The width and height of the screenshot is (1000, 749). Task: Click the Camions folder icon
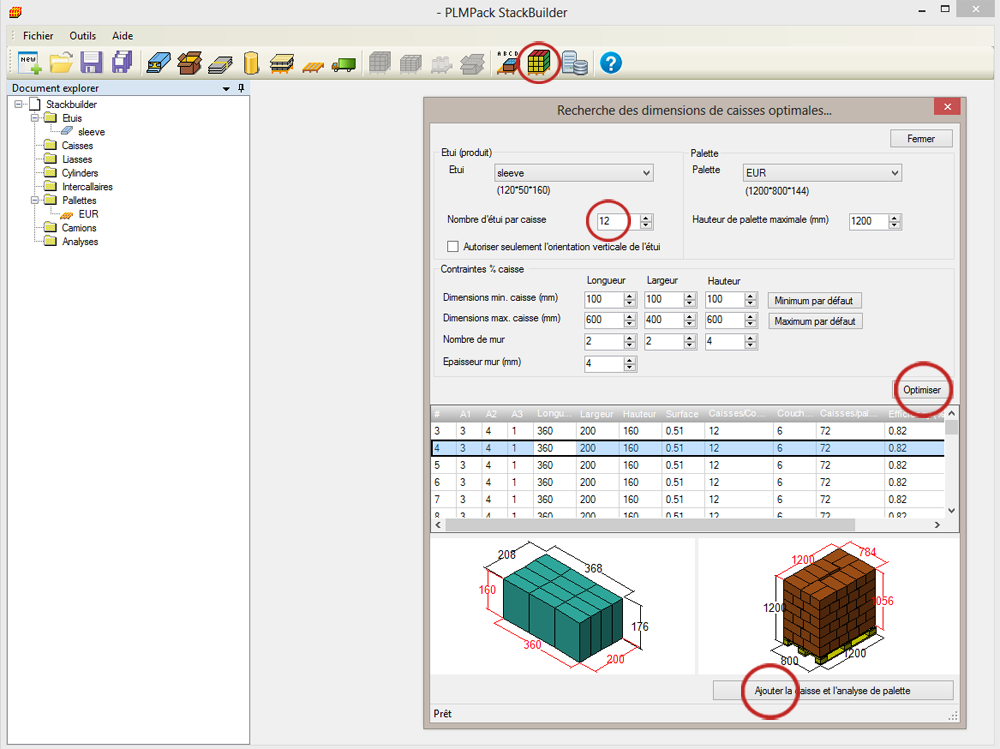50,228
